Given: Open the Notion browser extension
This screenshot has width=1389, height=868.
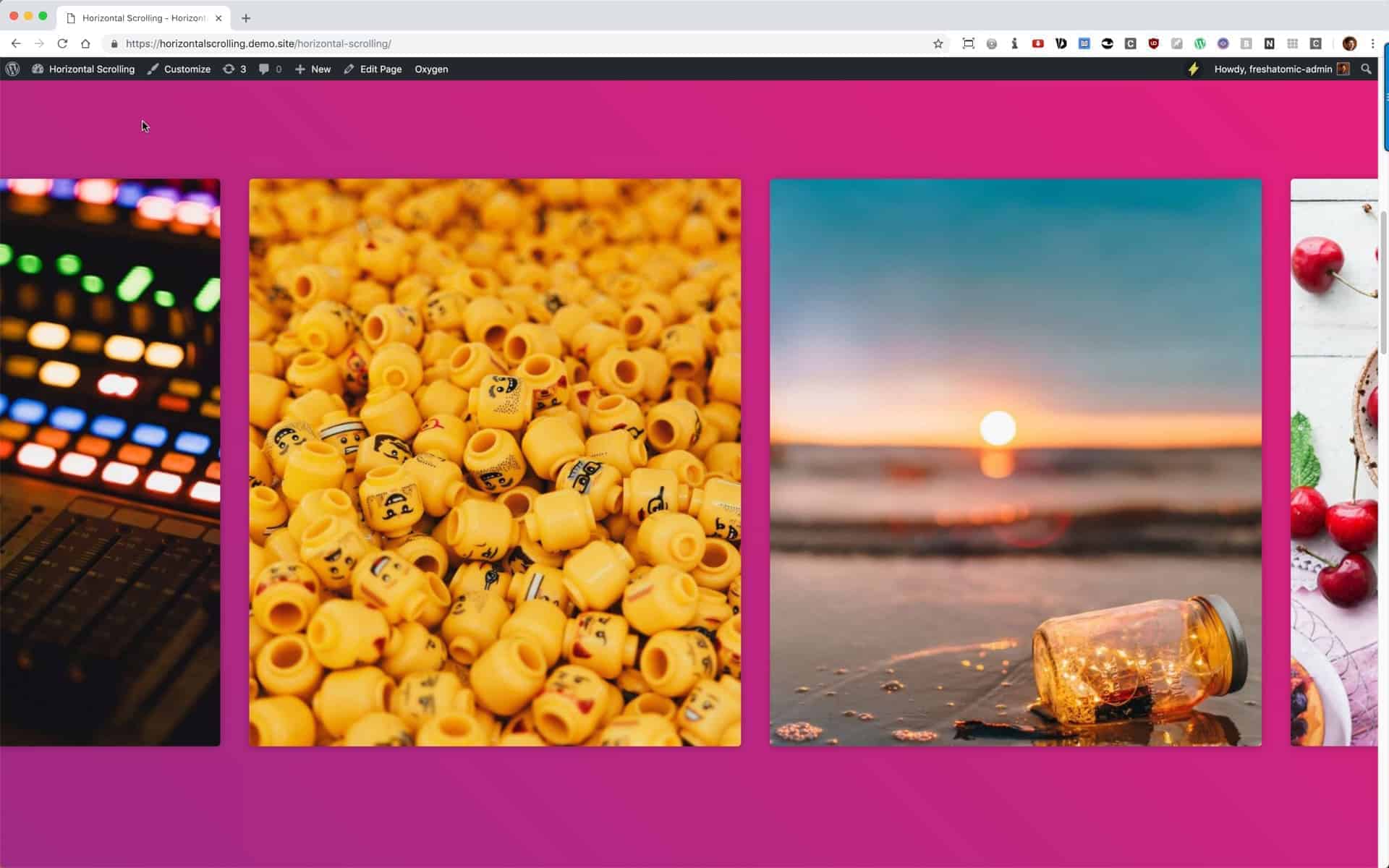Looking at the screenshot, I should coord(1270,43).
